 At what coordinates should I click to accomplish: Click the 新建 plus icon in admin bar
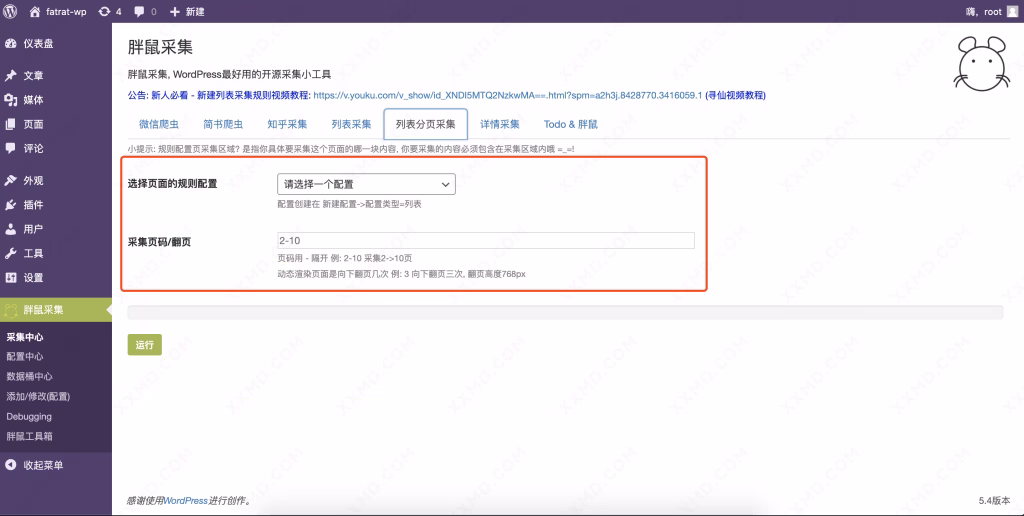coord(175,11)
